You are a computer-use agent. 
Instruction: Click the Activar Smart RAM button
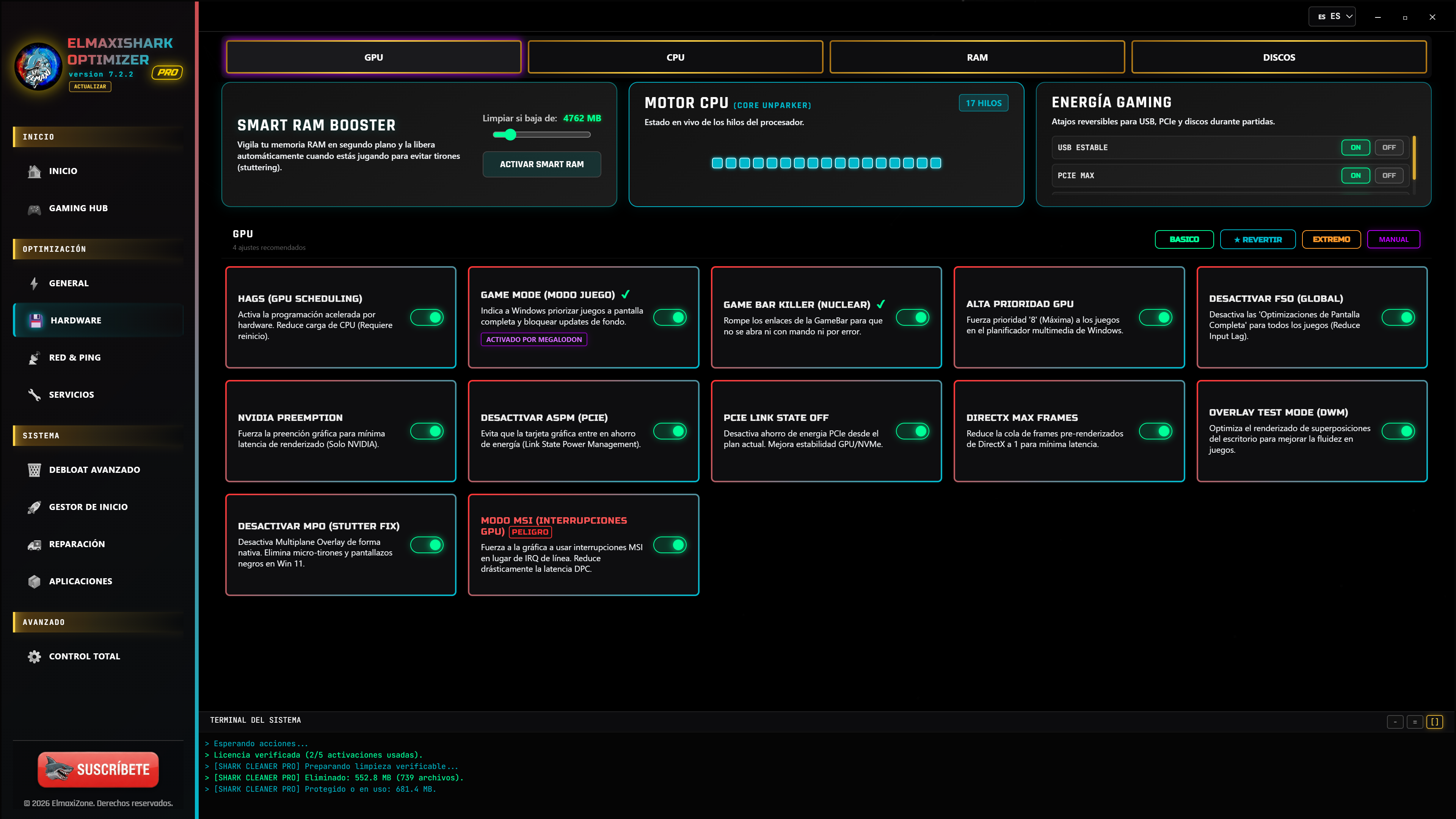pyautogui.click(x=541, y=165)
